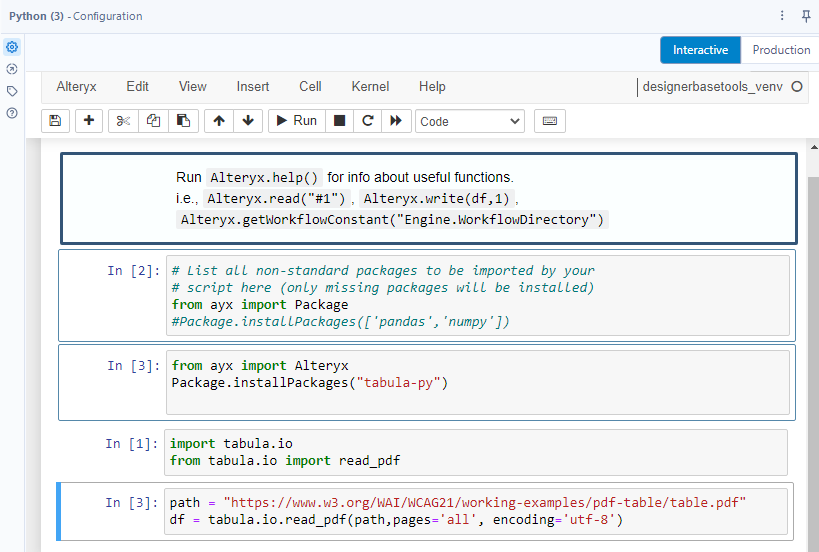The height and width of the screenshot is (552, 819).
Task: Open the three-dot options menu
Action: [x=782, y=16]
